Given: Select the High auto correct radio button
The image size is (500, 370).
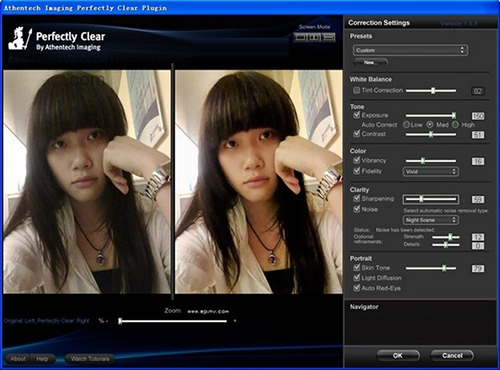Looking at the screenshot, I should 455,125.
